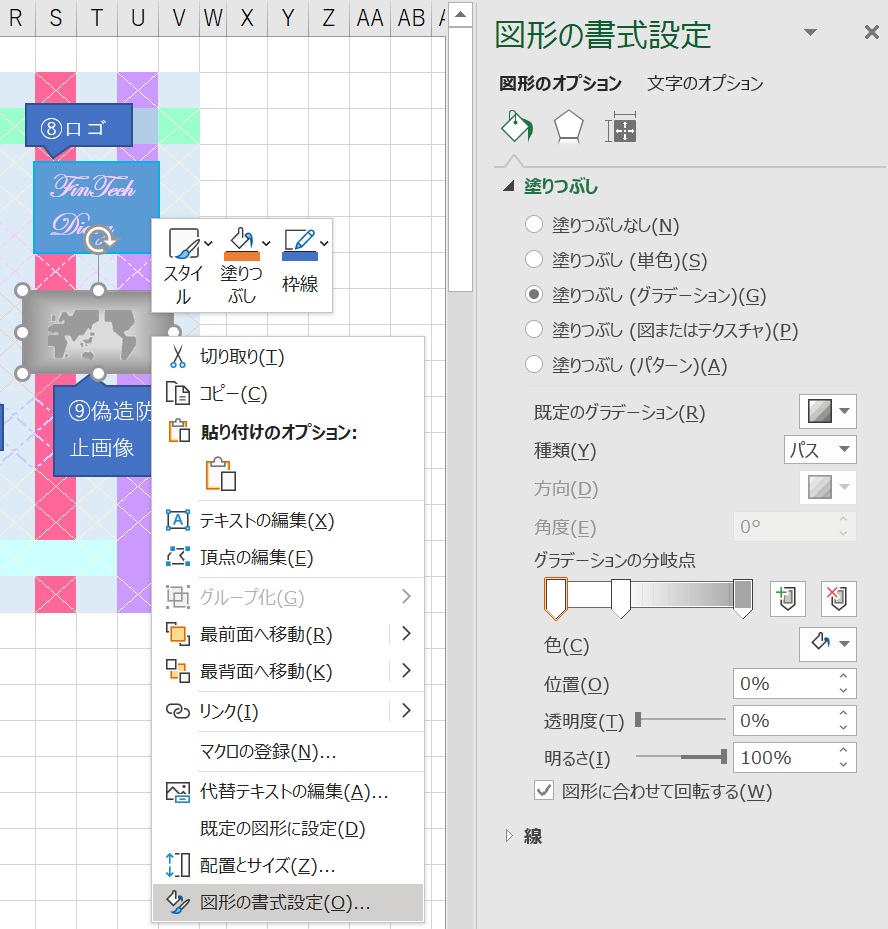Select the 塗りつぶしなし radio button
This screenshot has width=888, height=929.
tap(534, 224)
